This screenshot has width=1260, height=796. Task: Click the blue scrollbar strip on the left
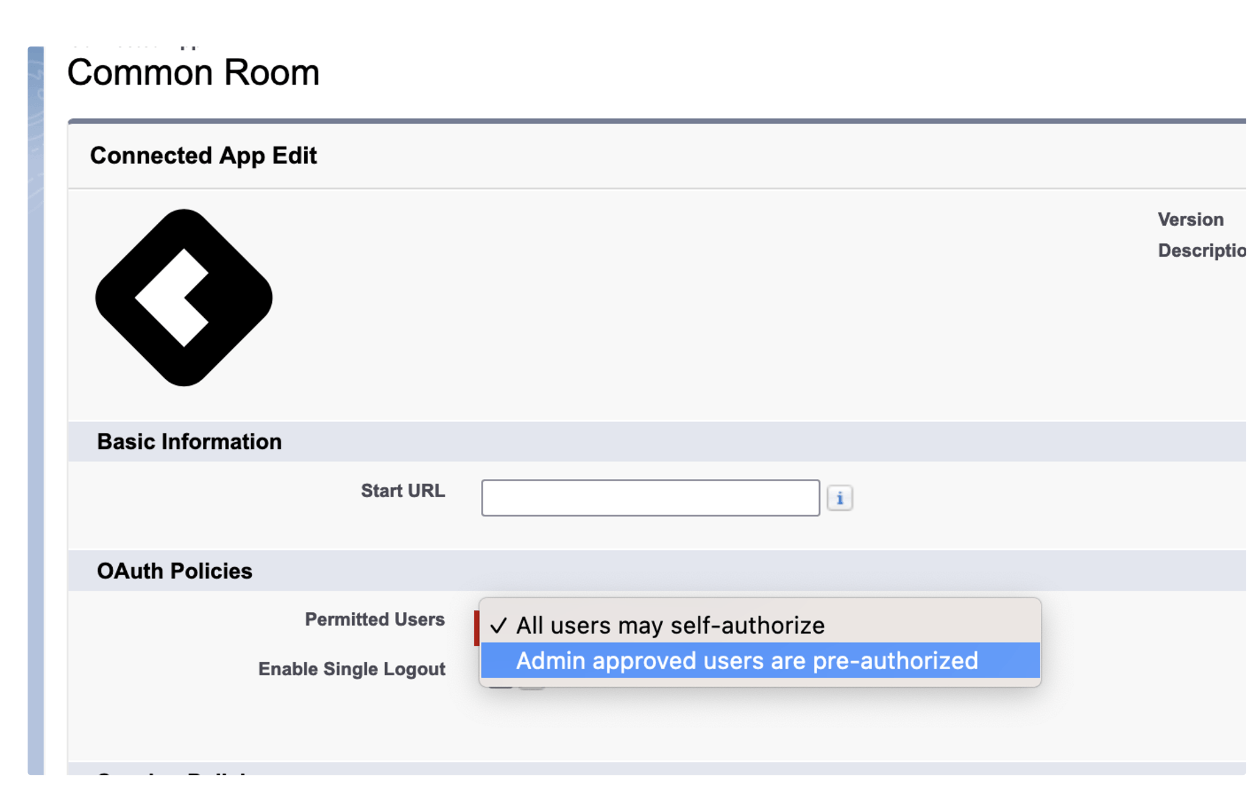pyautogui.click(x=35, y=400)
